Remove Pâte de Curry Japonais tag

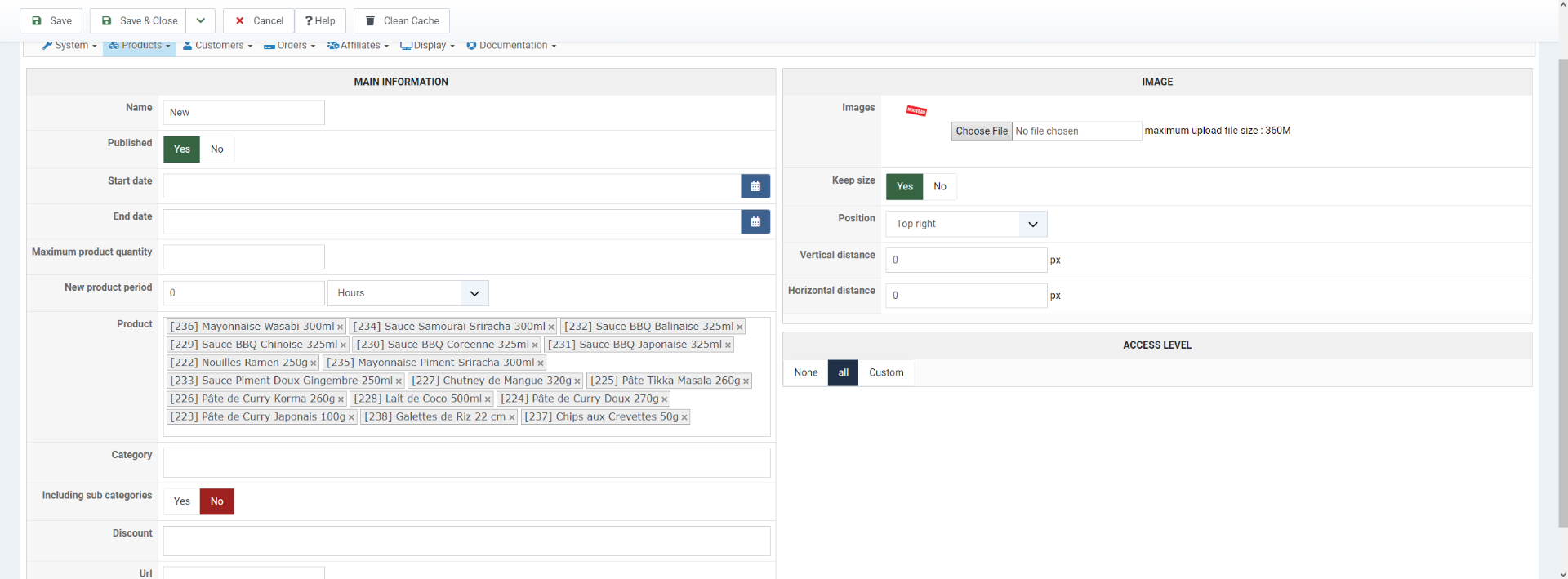pos(351,416)
